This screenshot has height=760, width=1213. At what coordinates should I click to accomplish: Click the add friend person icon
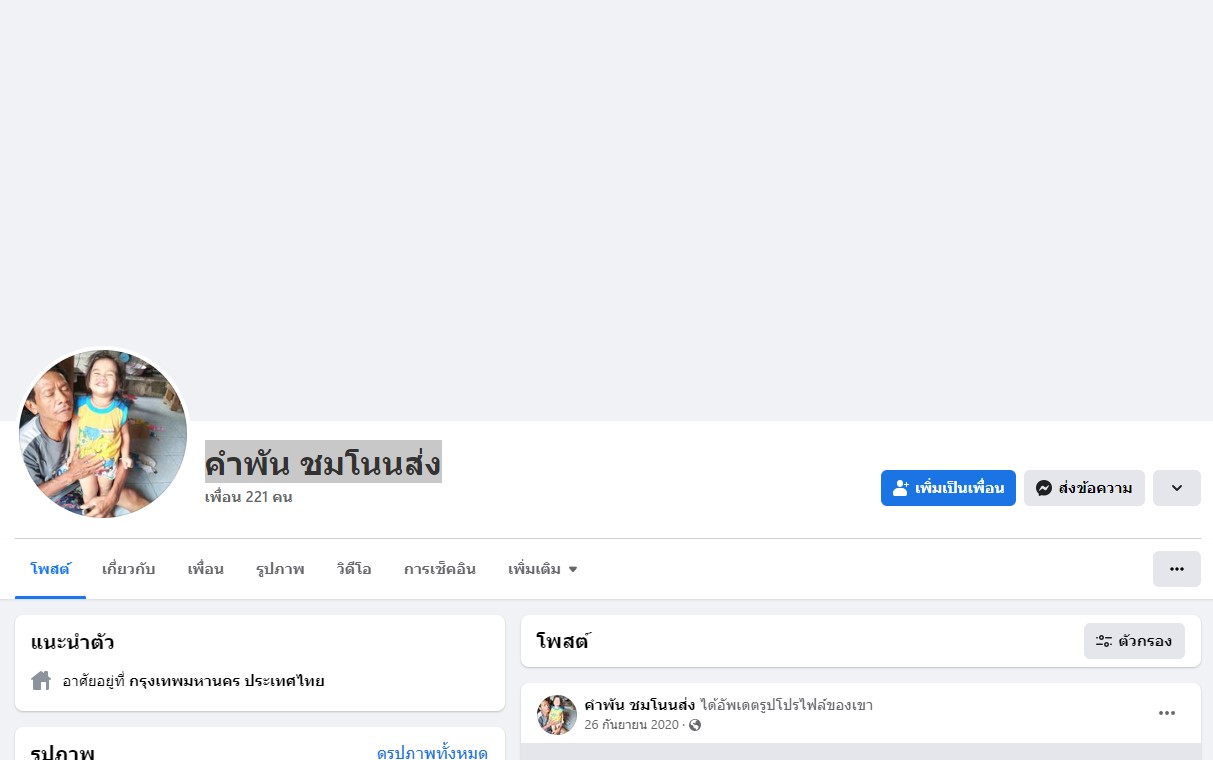(x=900, y=488)
